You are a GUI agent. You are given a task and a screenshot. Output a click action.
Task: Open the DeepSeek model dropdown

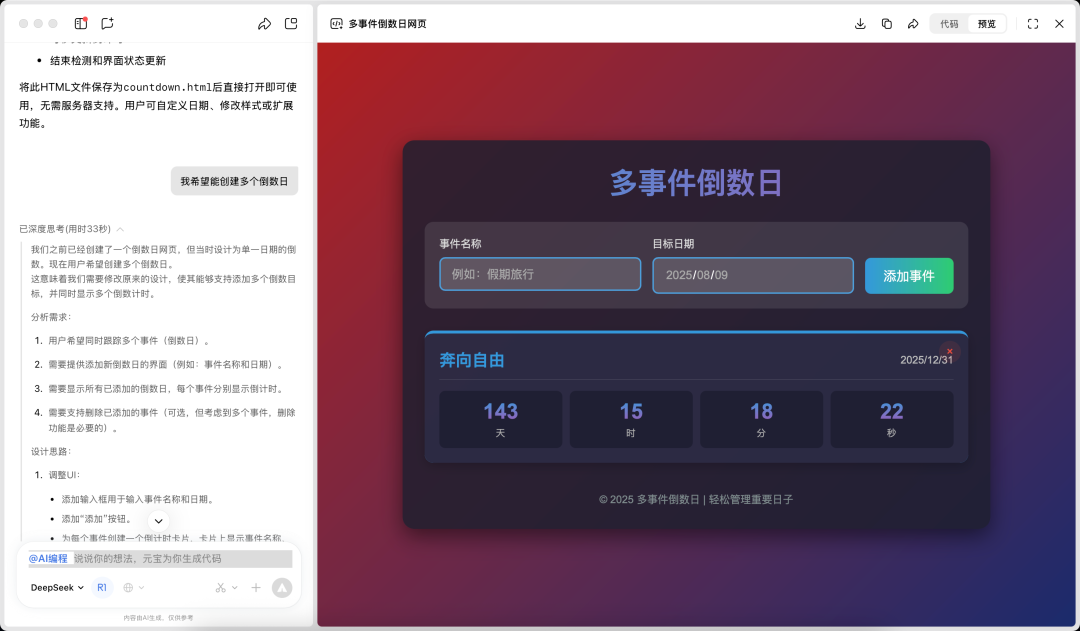(x=57, y=588)
